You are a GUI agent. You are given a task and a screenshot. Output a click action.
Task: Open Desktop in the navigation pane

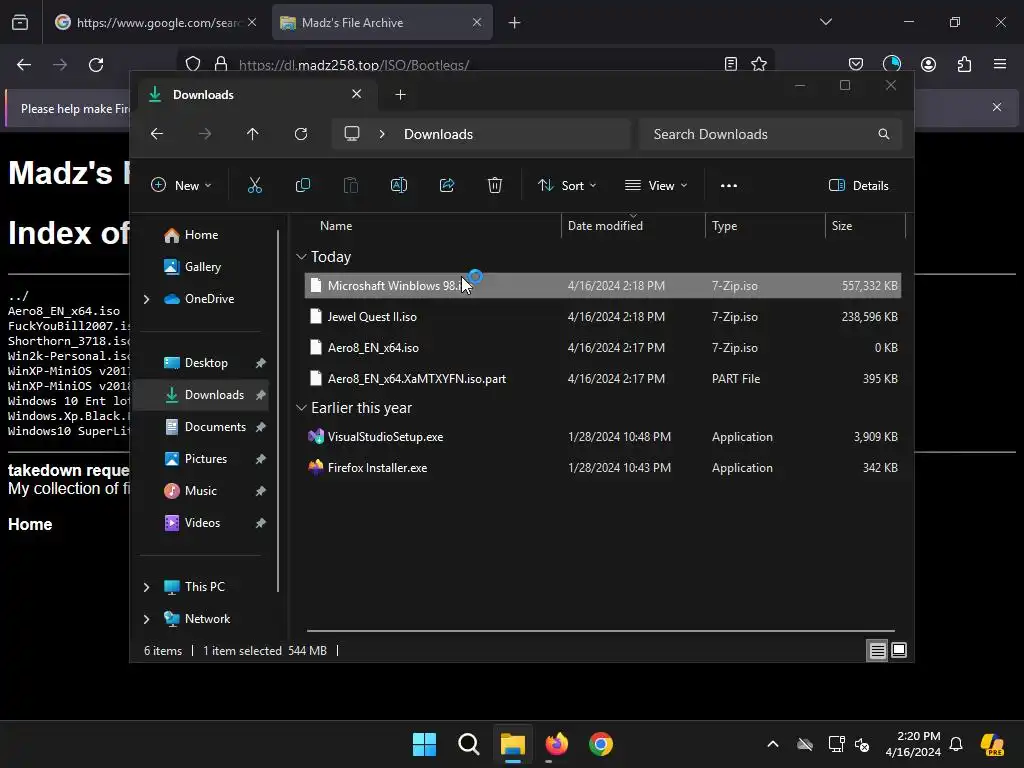coord(206,362)
